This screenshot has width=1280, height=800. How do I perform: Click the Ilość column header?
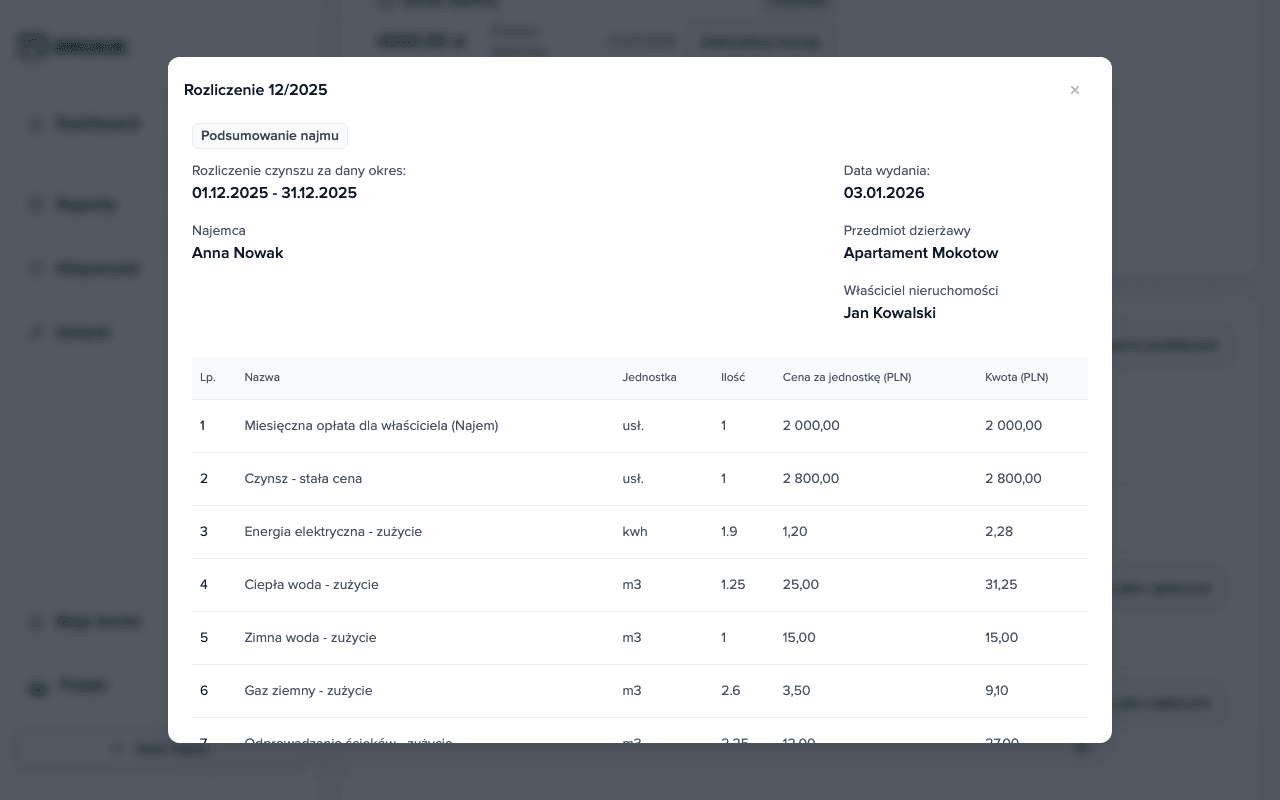point(733,378)
